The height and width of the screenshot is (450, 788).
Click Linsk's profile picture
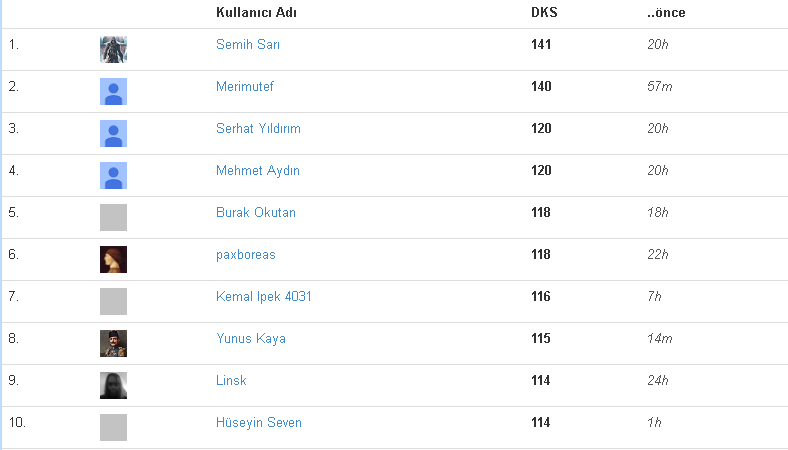pos(113,385)
